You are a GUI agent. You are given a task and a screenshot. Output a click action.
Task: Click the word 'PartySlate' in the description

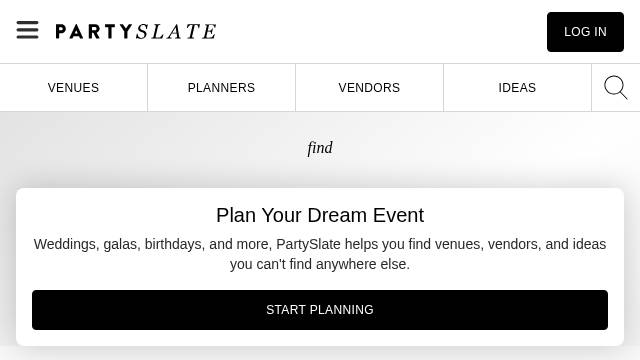point(308,244)
